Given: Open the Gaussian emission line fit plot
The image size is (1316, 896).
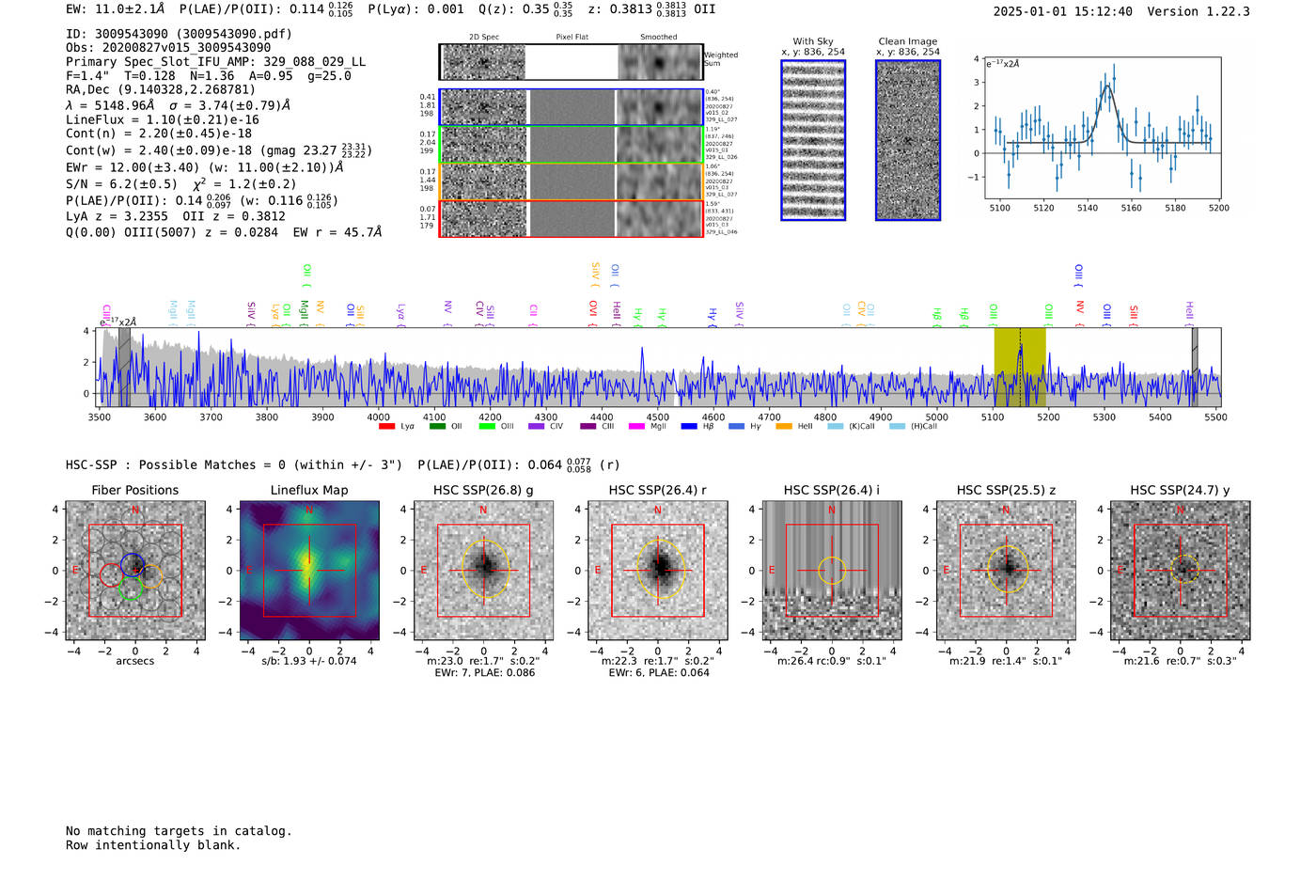Looking at the screenshot, I should tap(1103, 128).
